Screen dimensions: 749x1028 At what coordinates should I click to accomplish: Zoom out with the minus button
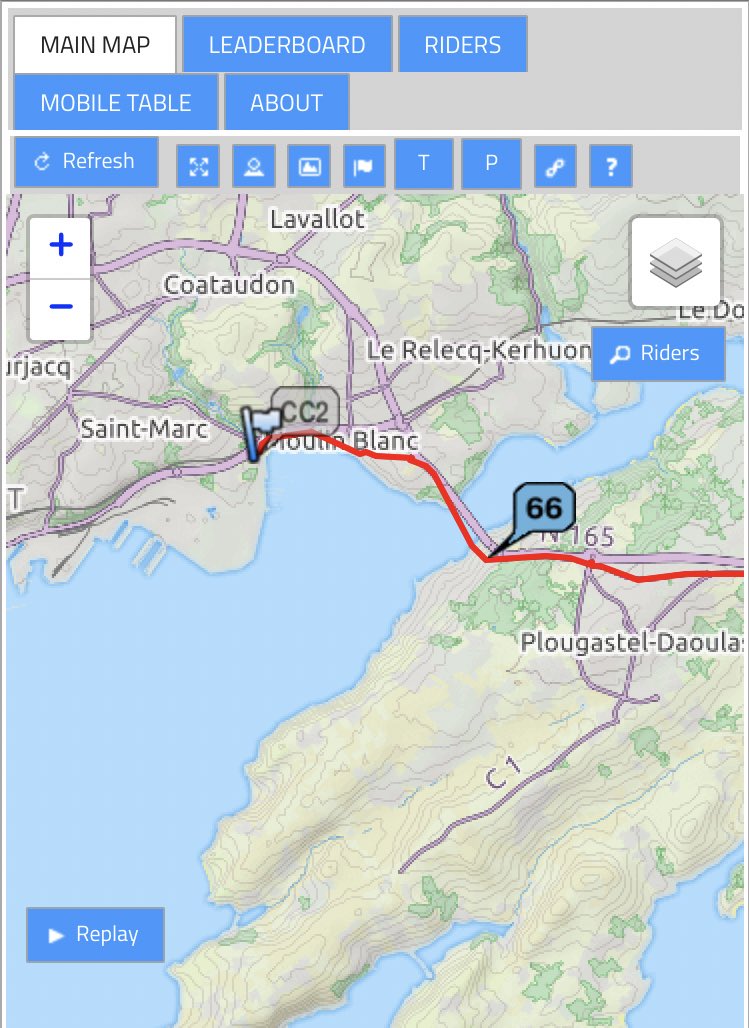pyautogui.click(x=60, y=308)
